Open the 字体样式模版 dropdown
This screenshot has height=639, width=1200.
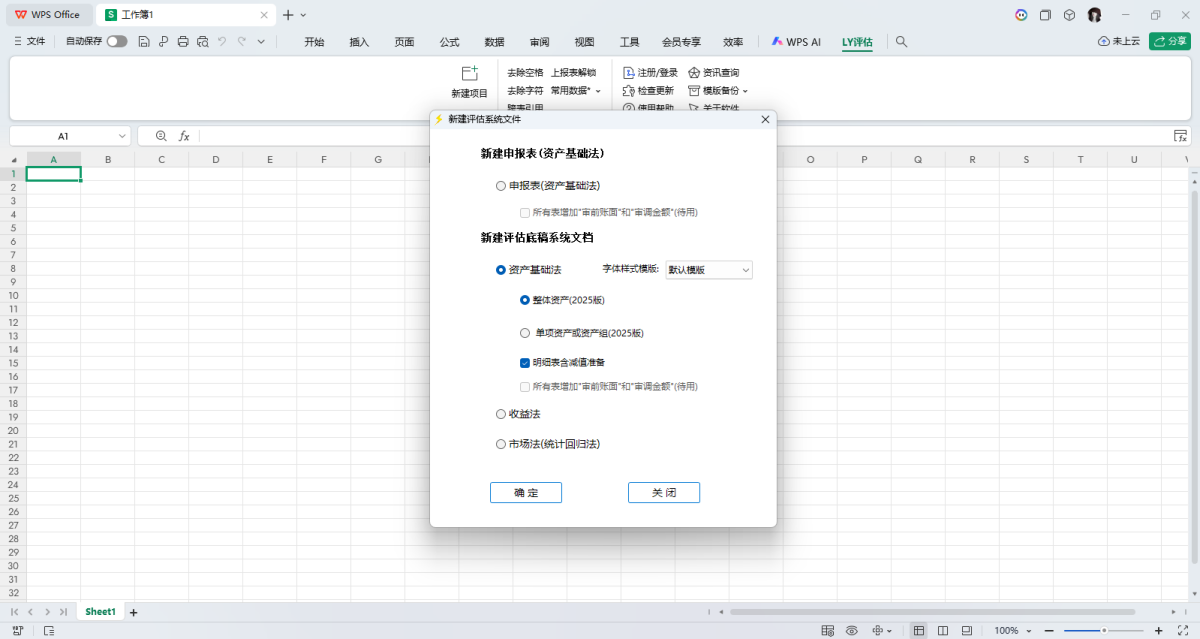coord(708,269)
